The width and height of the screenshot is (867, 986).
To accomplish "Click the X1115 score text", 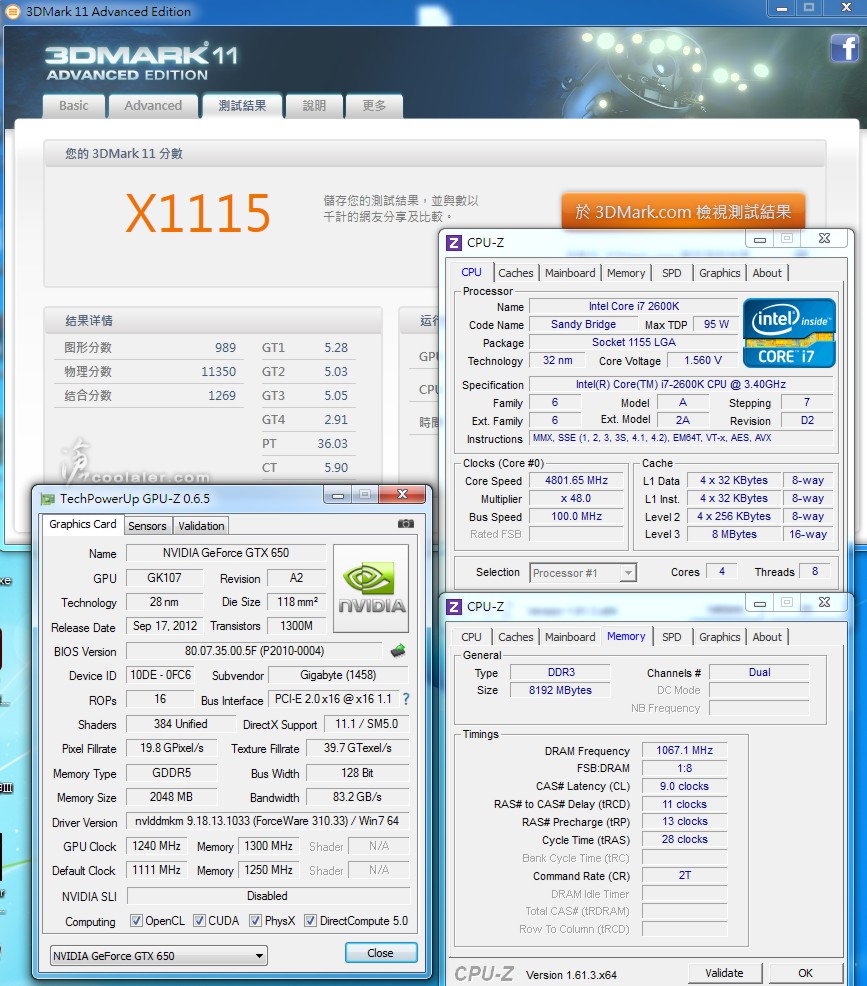I will [x=198, y=213].
